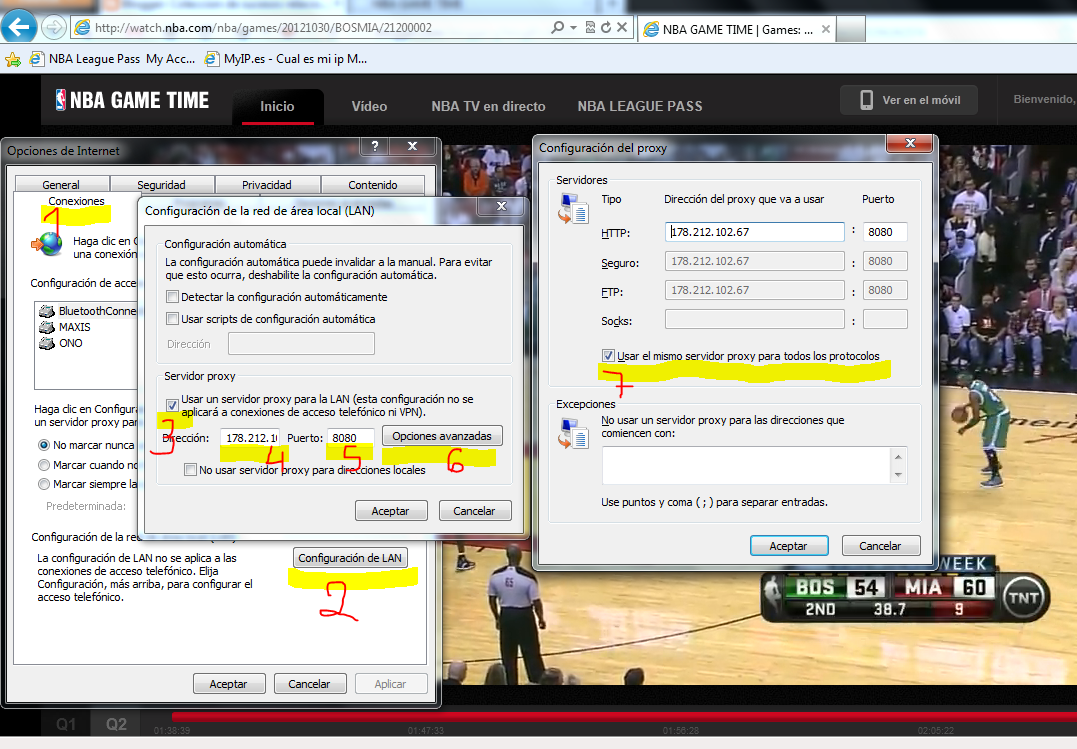Stop loading with the X icon in address bar
The height and width of the screenshot is (749, 1077).
tap(622, 27)
